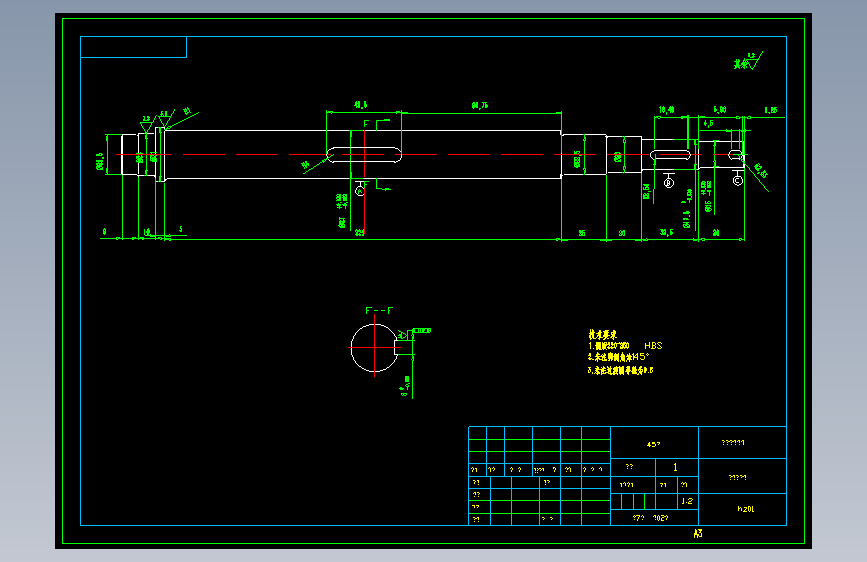Click the 5 dimension text near left baseline
This screenshot has width=867, height=562.
tap(181, 229)
